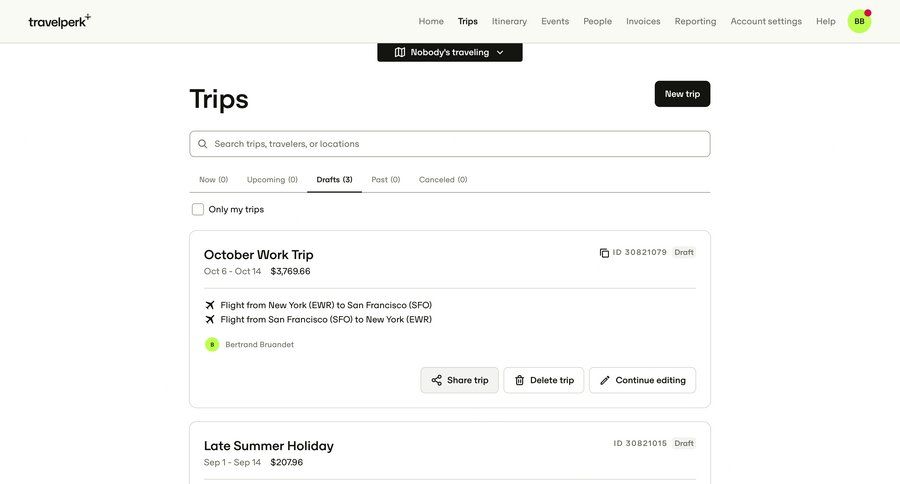Screen dimensions: 900x484
Task: Delete the October Work Trip draft
Action: point(543,380)
